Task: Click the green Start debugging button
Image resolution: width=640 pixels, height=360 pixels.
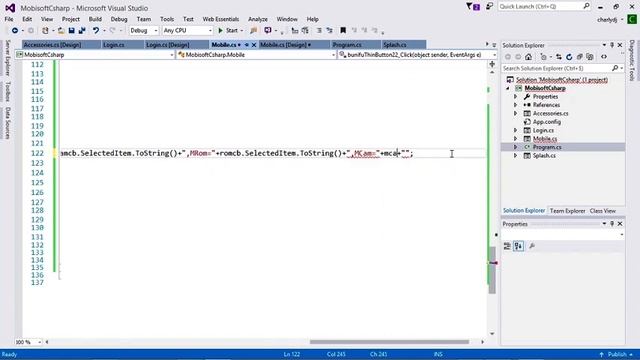Action: pyautogui.click(x=228, y=31)
